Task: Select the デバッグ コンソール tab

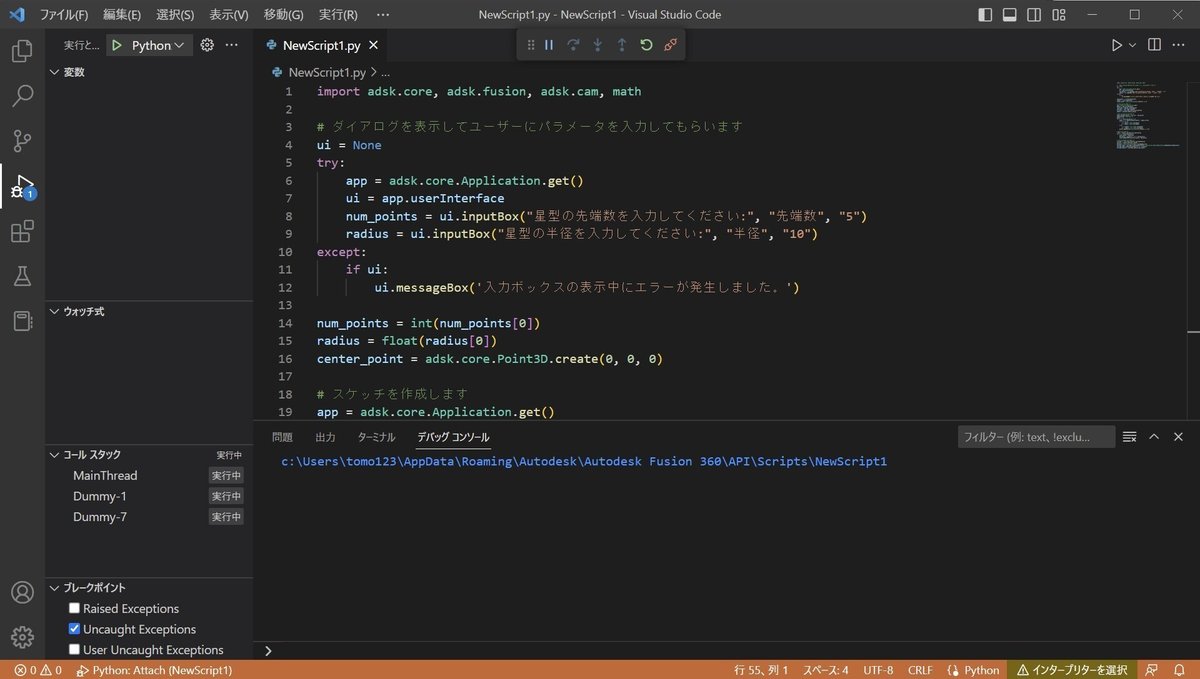Action: pos(453,437)
